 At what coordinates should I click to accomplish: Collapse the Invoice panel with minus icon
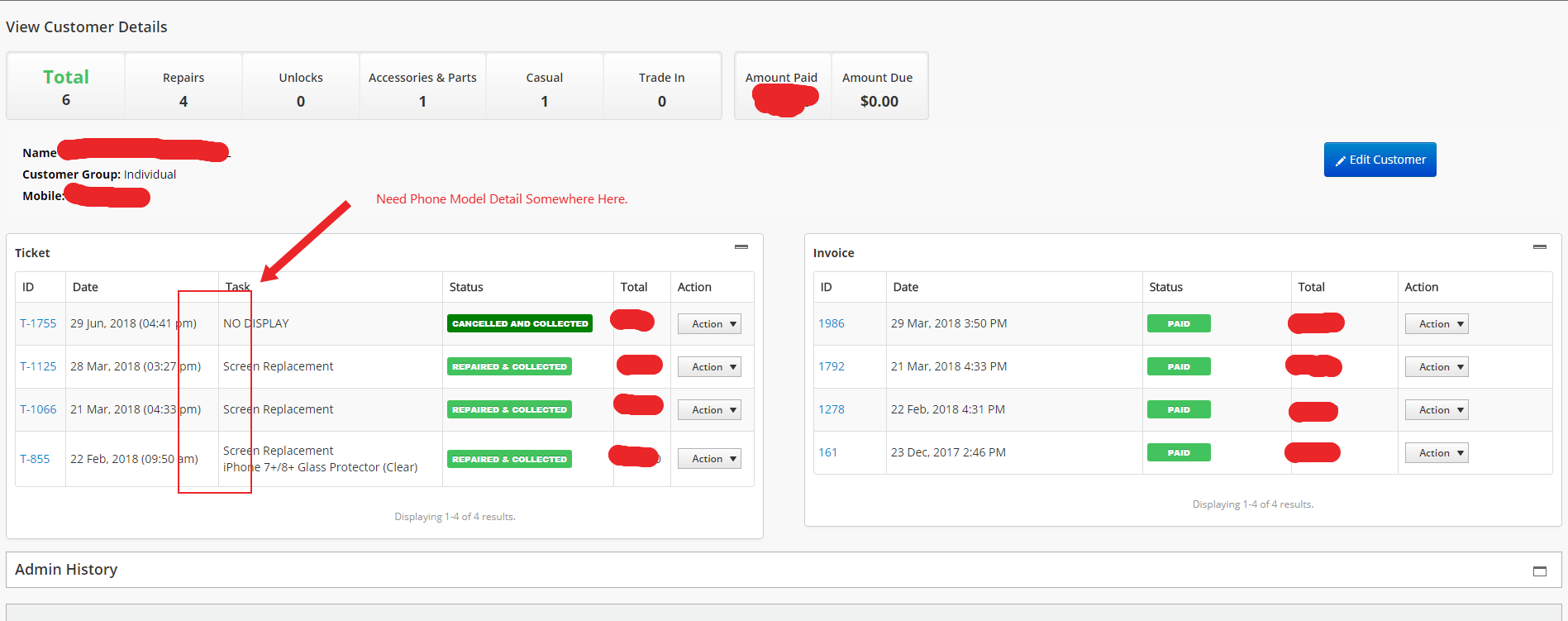coord(1539,247)
